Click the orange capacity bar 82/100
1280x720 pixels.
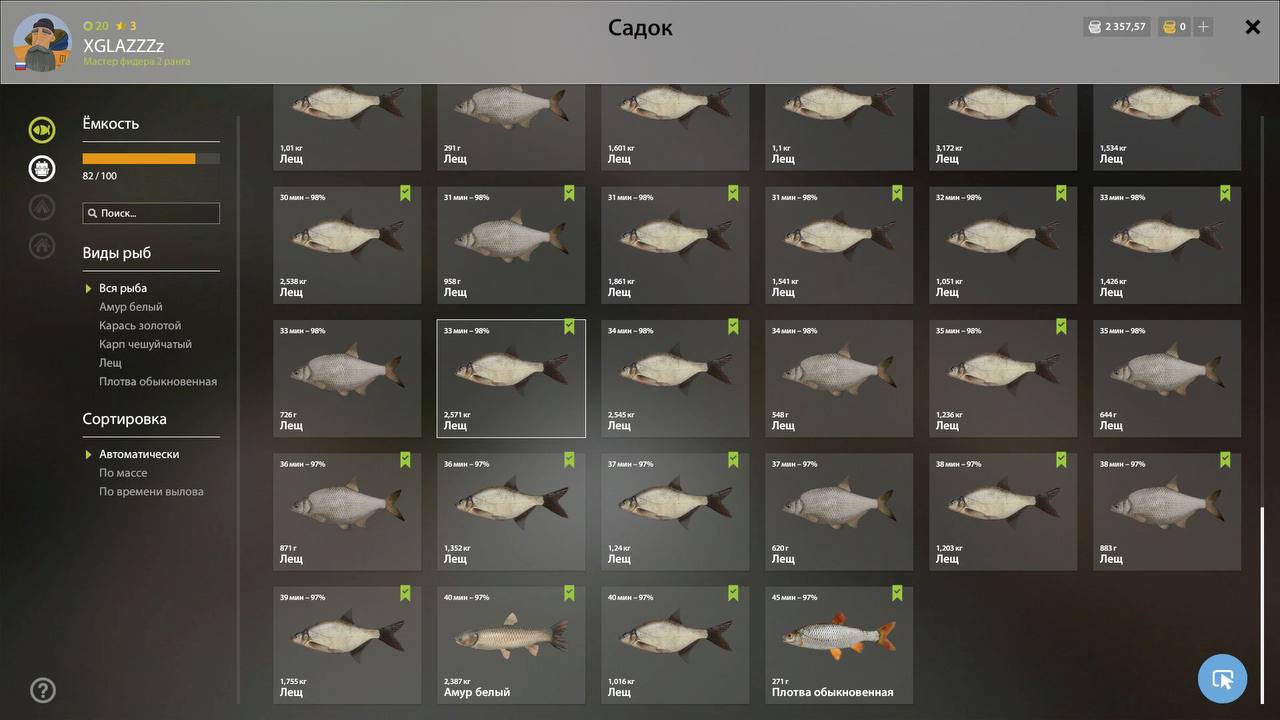151,158
